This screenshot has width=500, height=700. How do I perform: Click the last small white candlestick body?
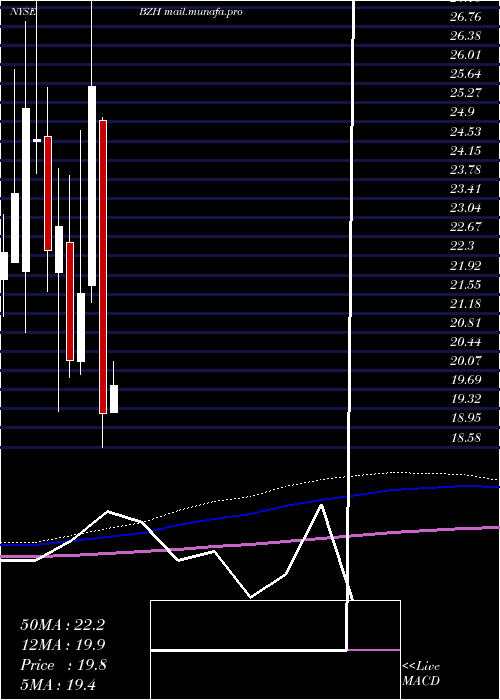(114, 399)
